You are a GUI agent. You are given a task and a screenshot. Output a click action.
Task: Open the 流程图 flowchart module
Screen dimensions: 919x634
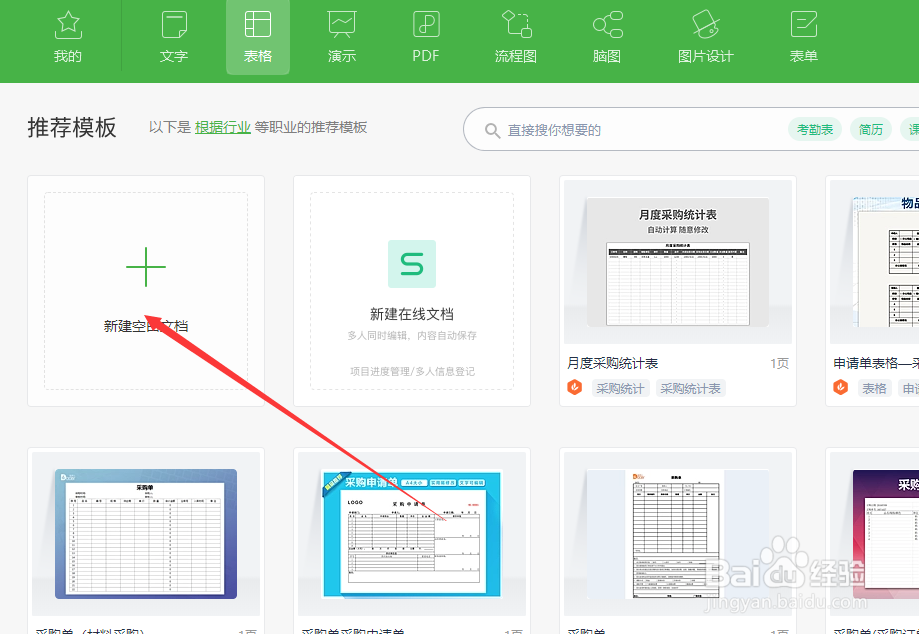point(516,37)
